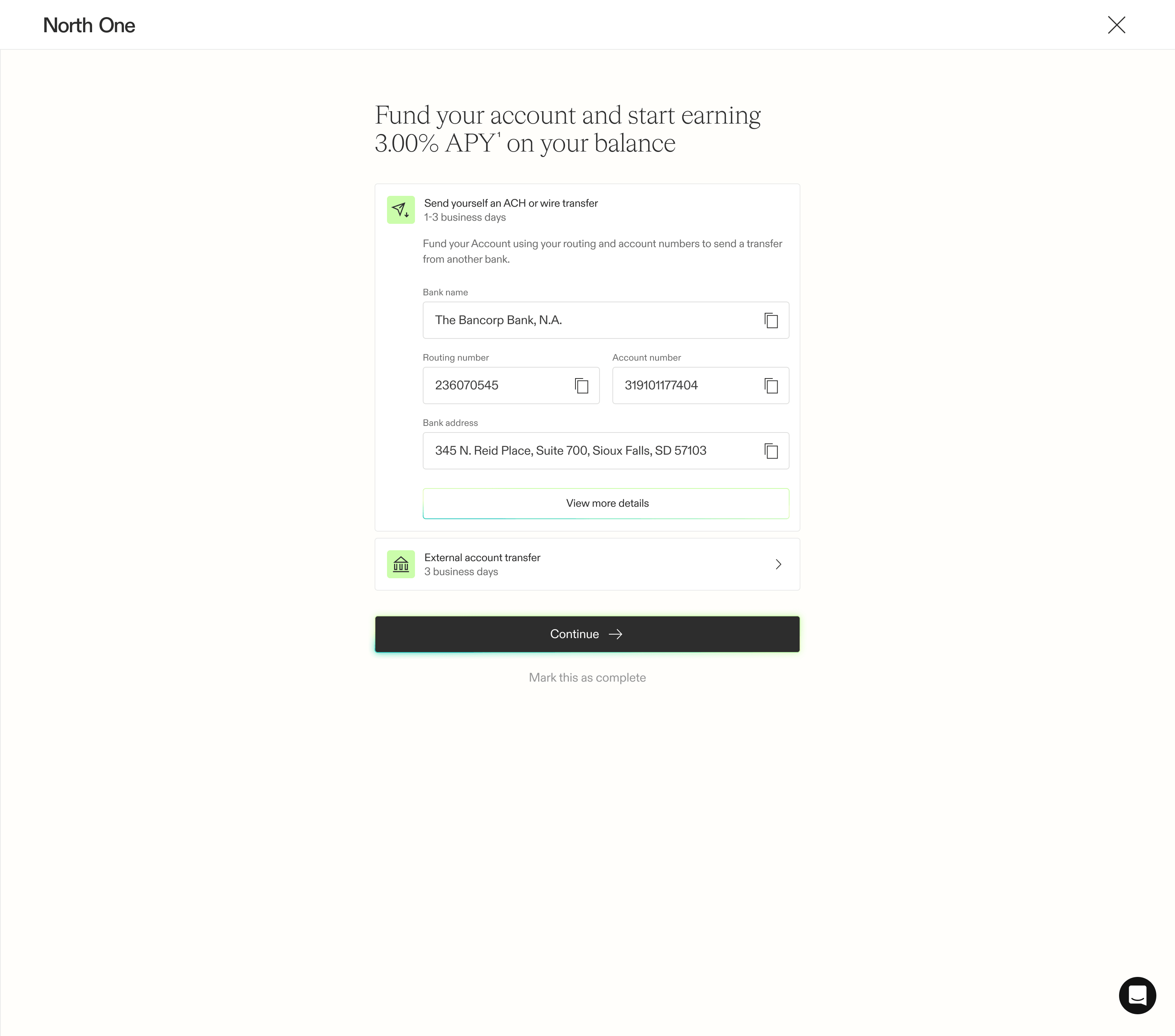Open the chat support bubble
This screenshot has height=1036, width=1175.
[x=1137, y=995]
